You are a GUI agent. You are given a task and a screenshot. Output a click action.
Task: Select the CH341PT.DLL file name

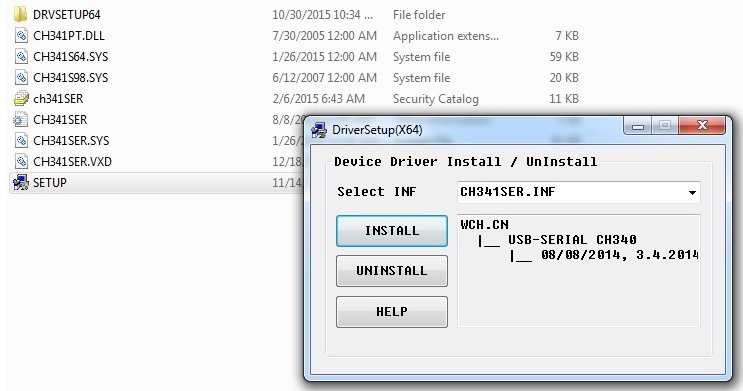[x=69, y=36]
